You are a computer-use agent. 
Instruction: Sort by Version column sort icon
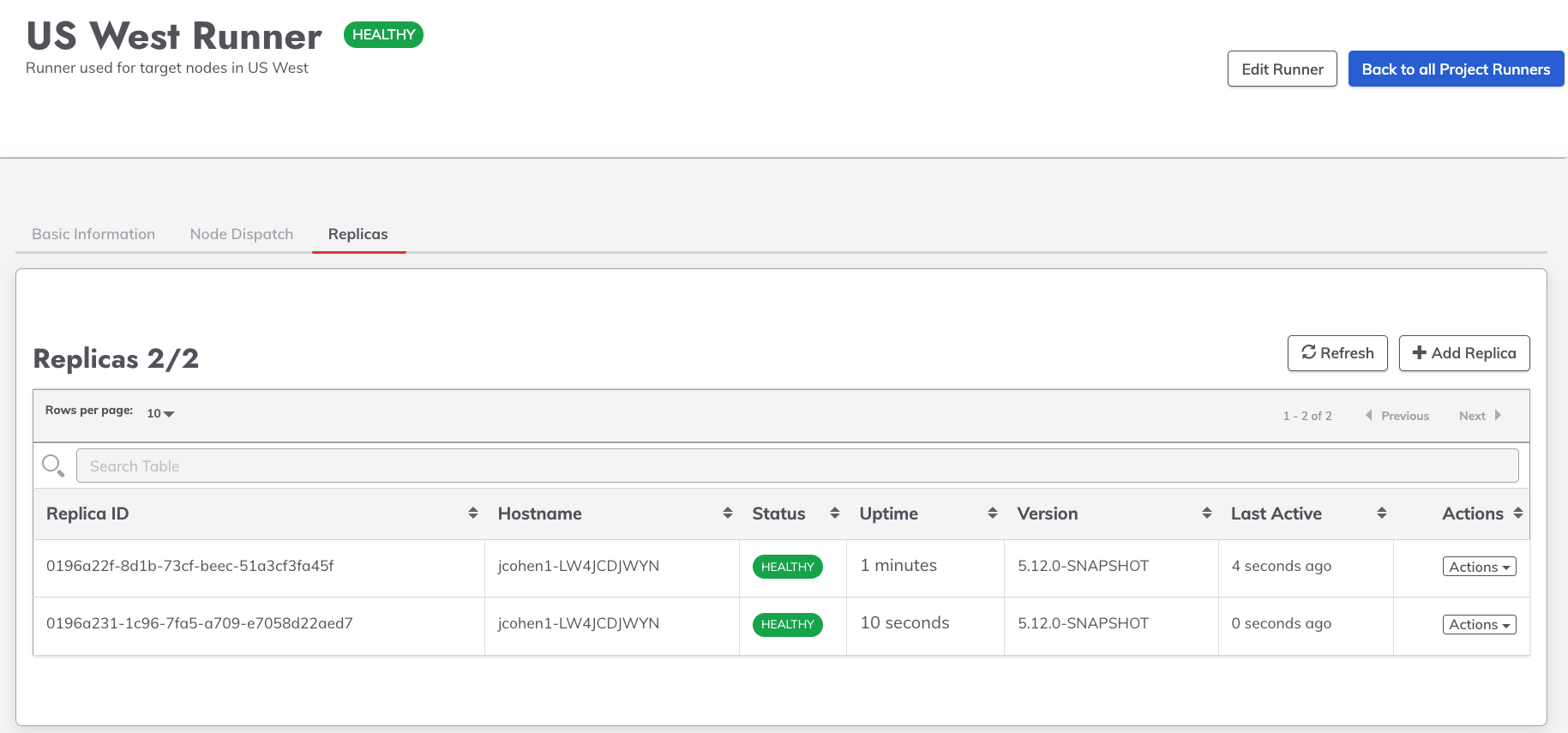tap(1207, 513)
